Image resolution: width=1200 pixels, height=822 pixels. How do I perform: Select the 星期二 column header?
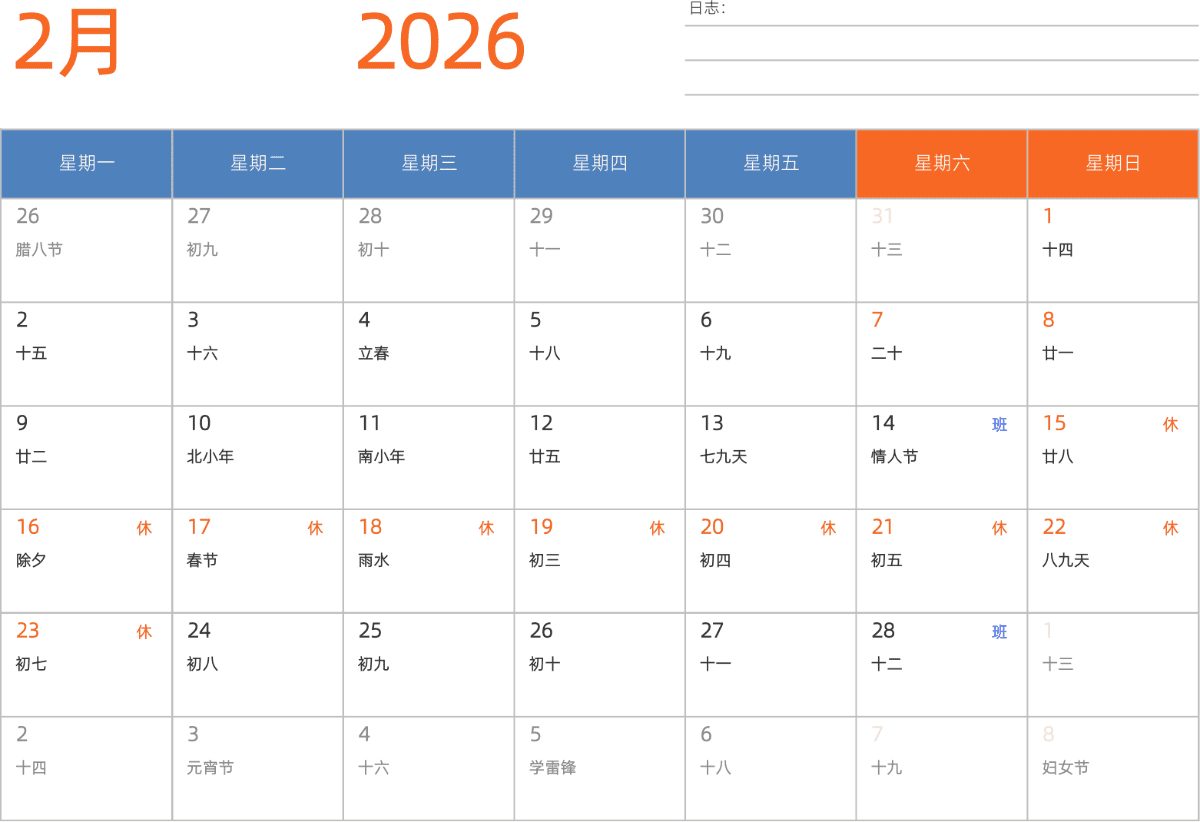[x=258, y=163]
